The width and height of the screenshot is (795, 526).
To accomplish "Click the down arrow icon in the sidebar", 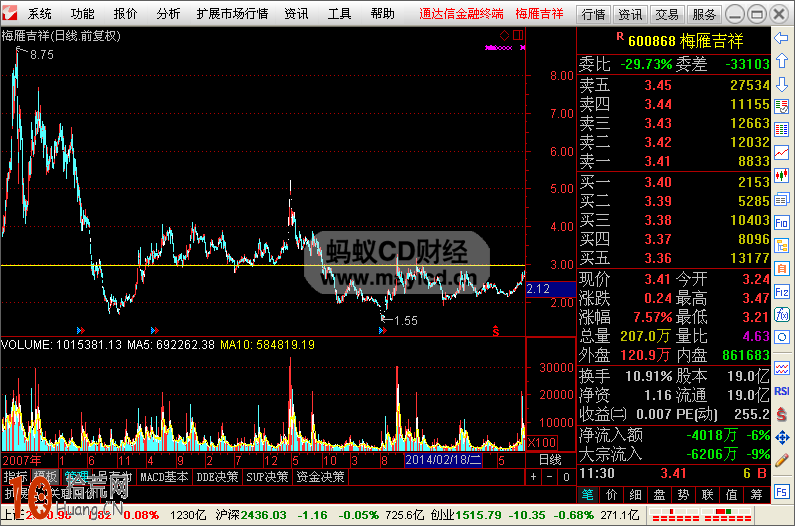I will 781,84.
